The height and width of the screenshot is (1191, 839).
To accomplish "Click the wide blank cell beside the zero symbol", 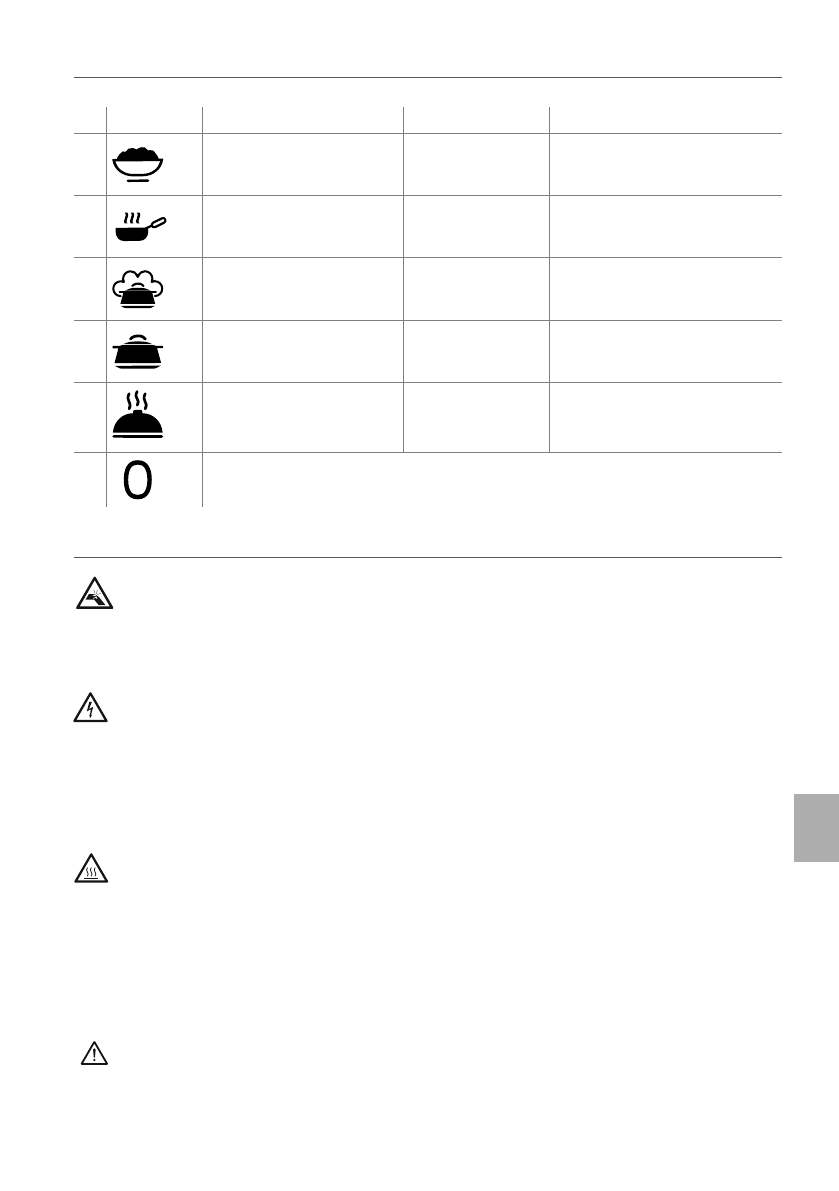I will click(491, 480).
